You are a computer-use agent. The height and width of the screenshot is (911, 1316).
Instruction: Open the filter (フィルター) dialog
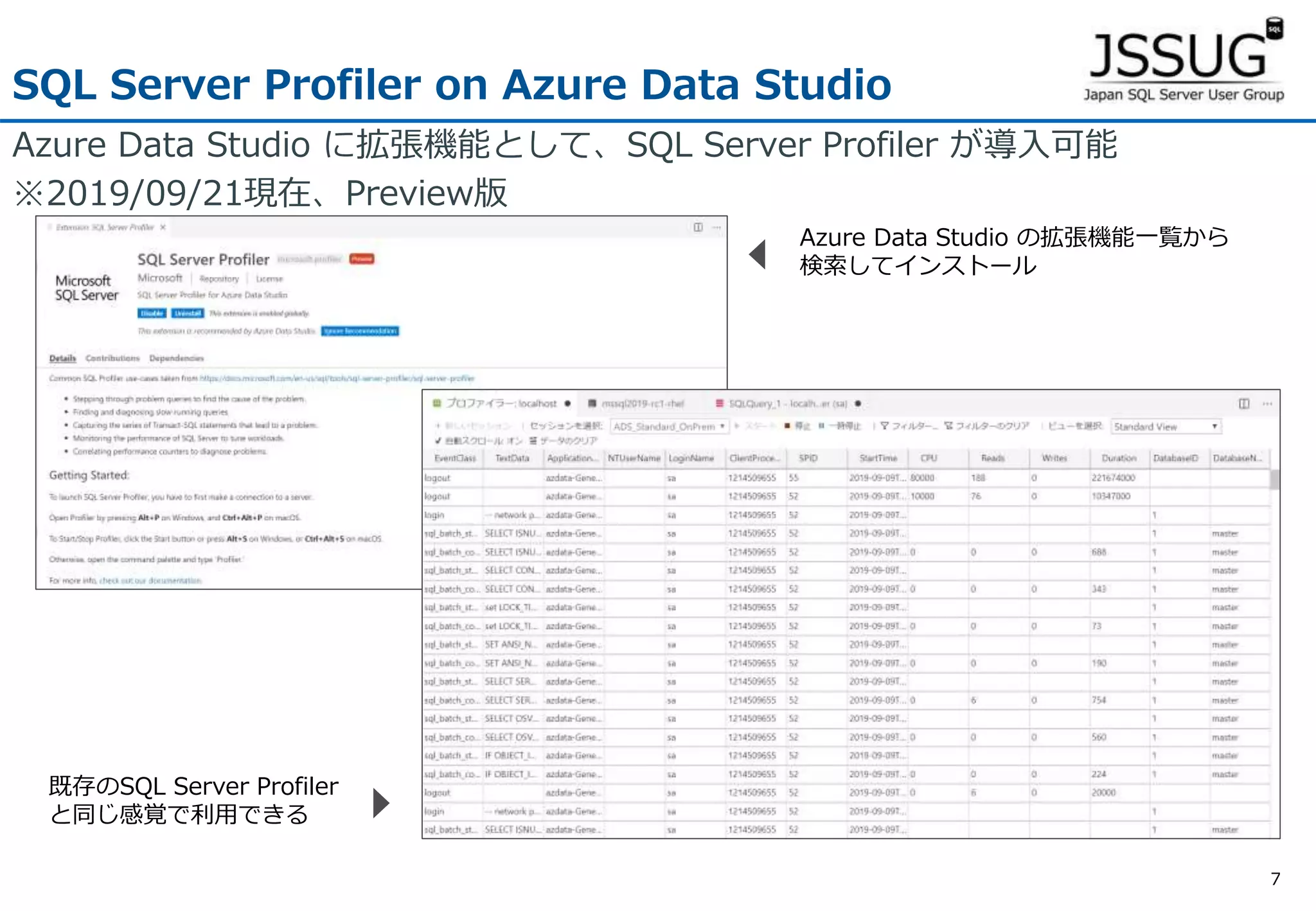pyautogui.click(x=909, y=426)
